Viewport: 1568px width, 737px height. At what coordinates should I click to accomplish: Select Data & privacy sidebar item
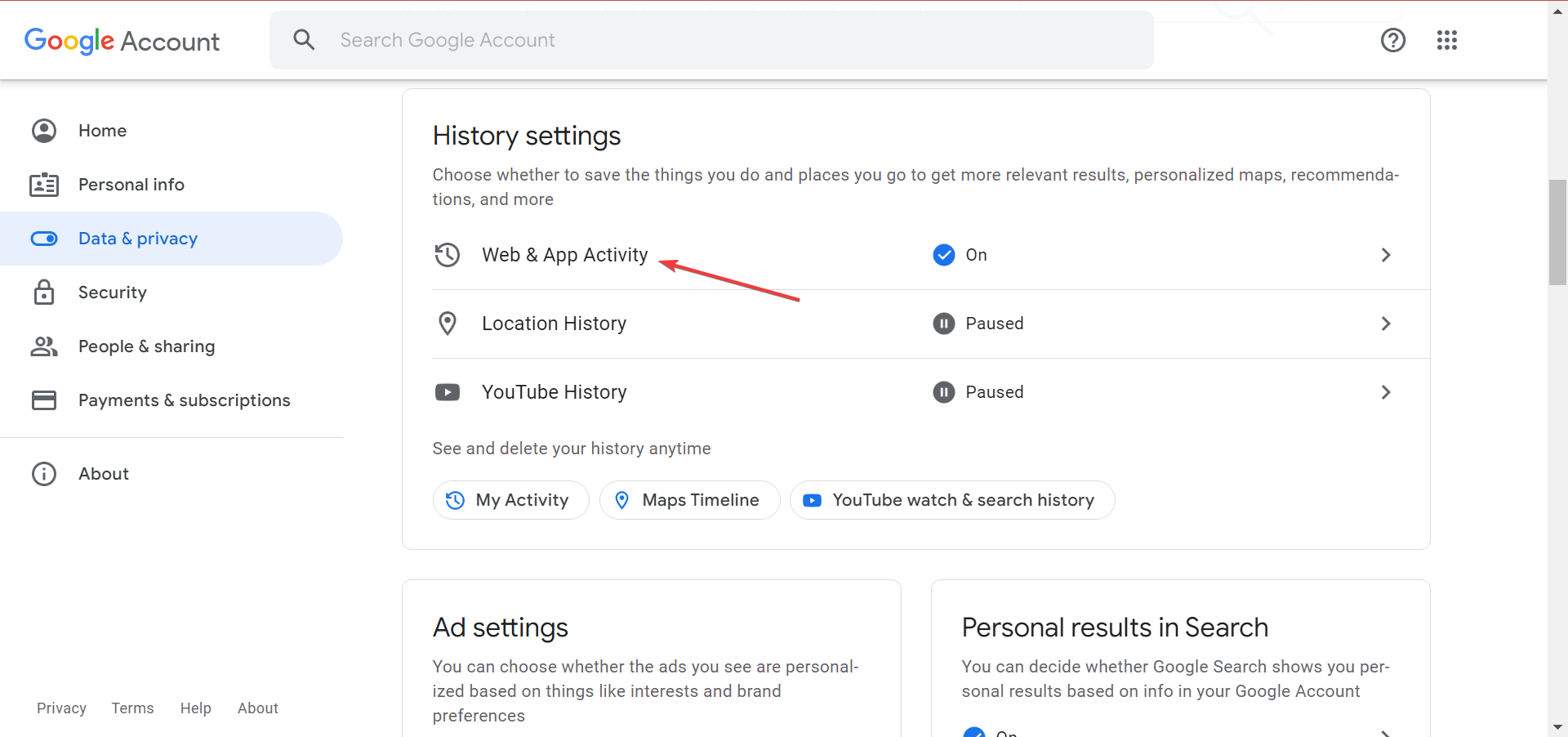coord(171,239)
